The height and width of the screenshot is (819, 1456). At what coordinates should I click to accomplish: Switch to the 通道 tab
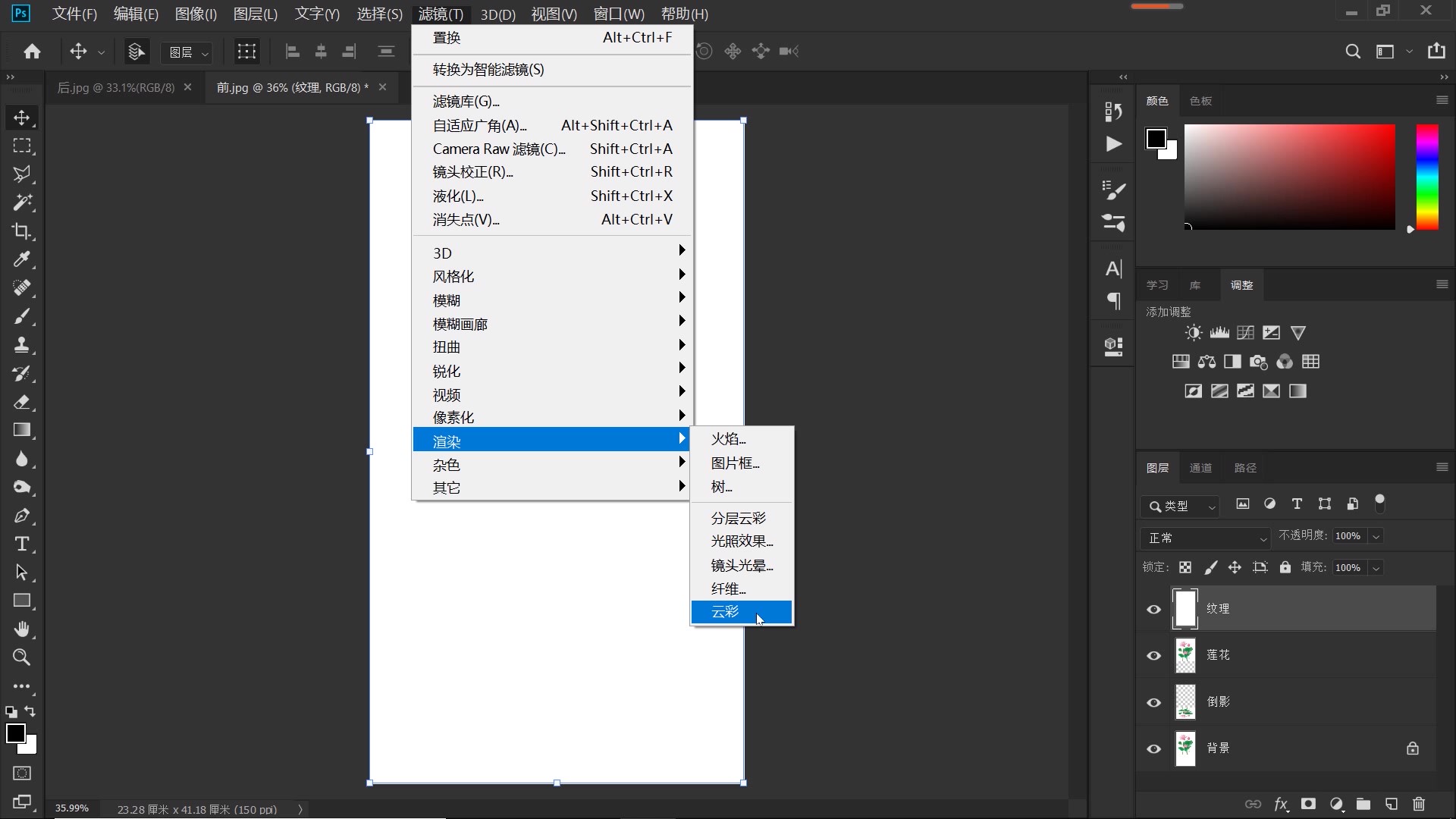(1200, 468)
